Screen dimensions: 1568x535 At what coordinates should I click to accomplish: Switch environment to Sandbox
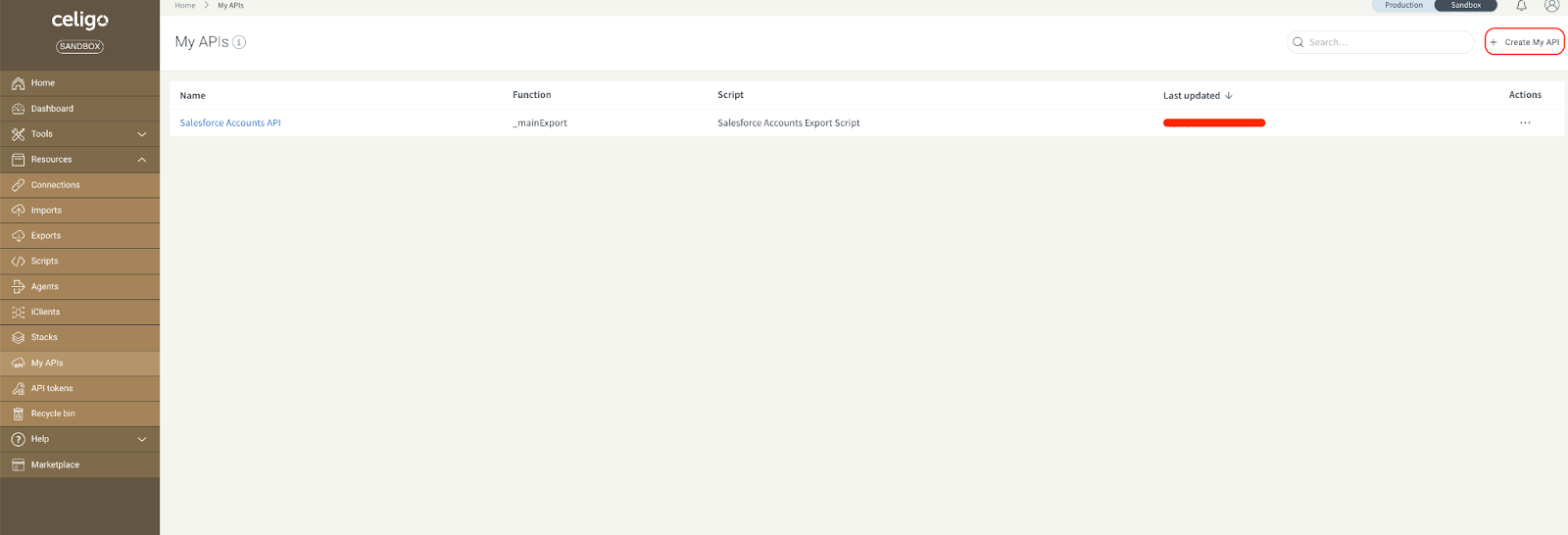tap(1466, 6)
